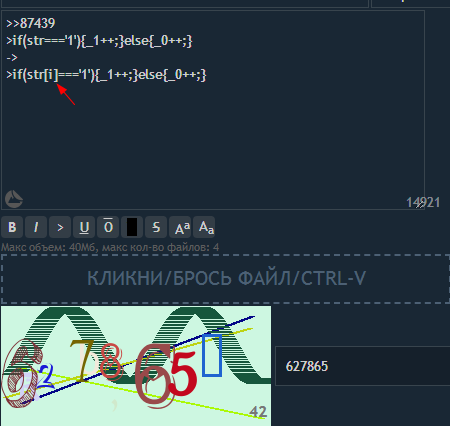Toggle bold formatting with the B button
This screenshot has width=450, height=426.
[x=12, y=227]
